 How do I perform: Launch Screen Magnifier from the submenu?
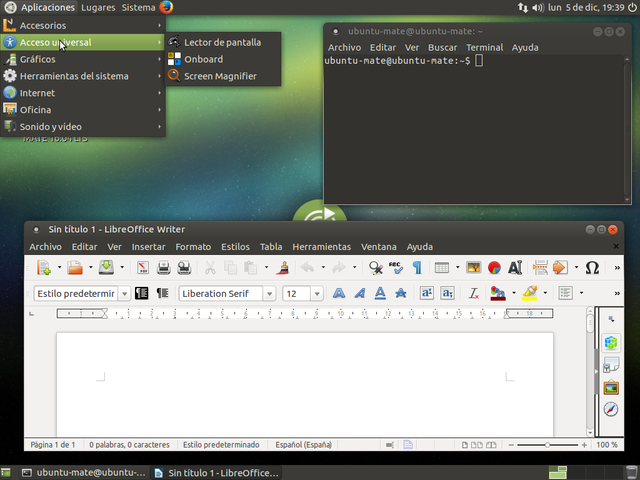coord(223,76)
